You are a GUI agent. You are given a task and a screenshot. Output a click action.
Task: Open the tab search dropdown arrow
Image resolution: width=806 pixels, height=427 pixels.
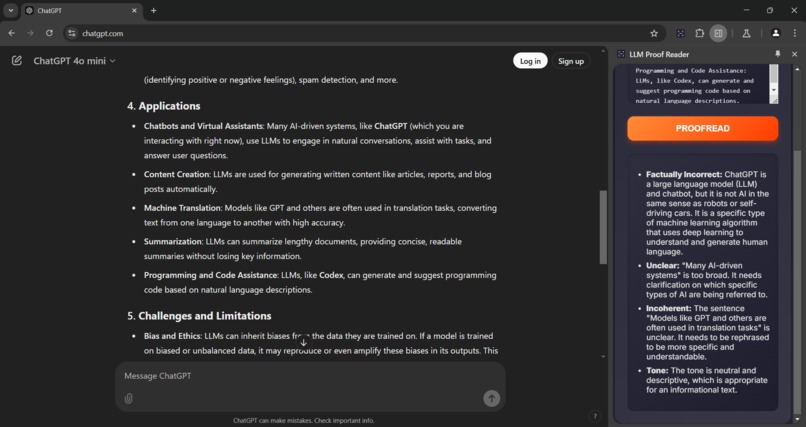click(x=10, y=10)
